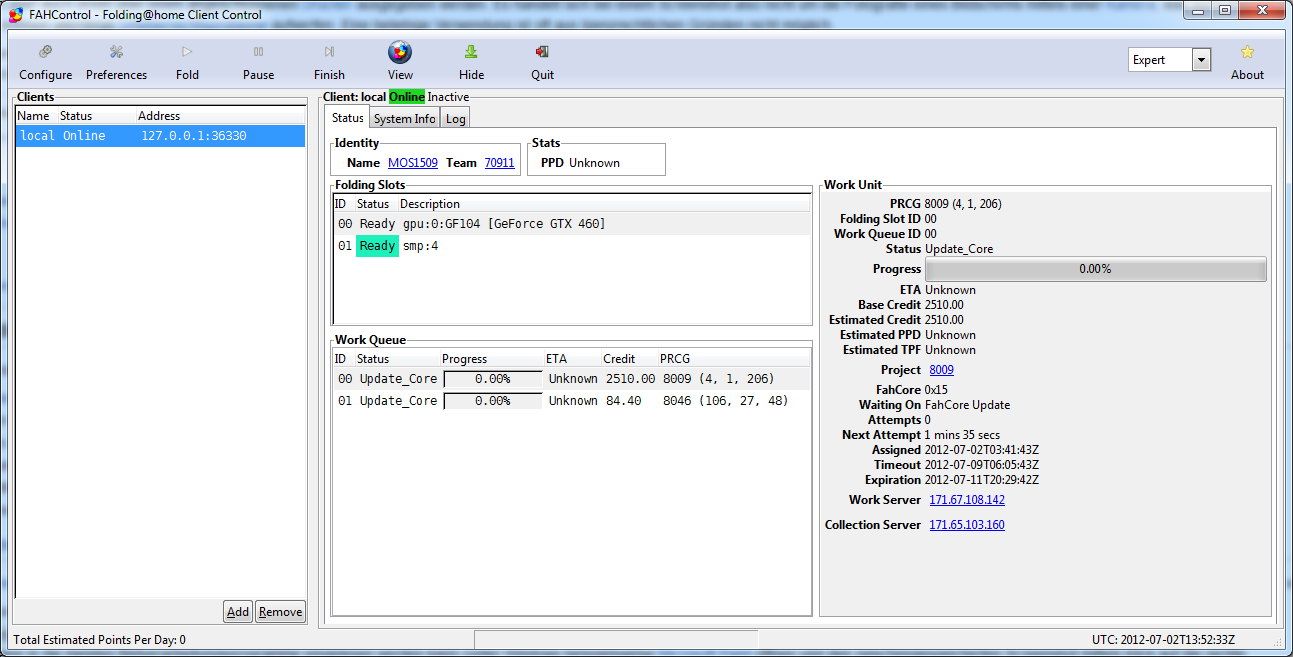Click the Add client button
The width and height of the screenshot is (1293, 657).
238,612
